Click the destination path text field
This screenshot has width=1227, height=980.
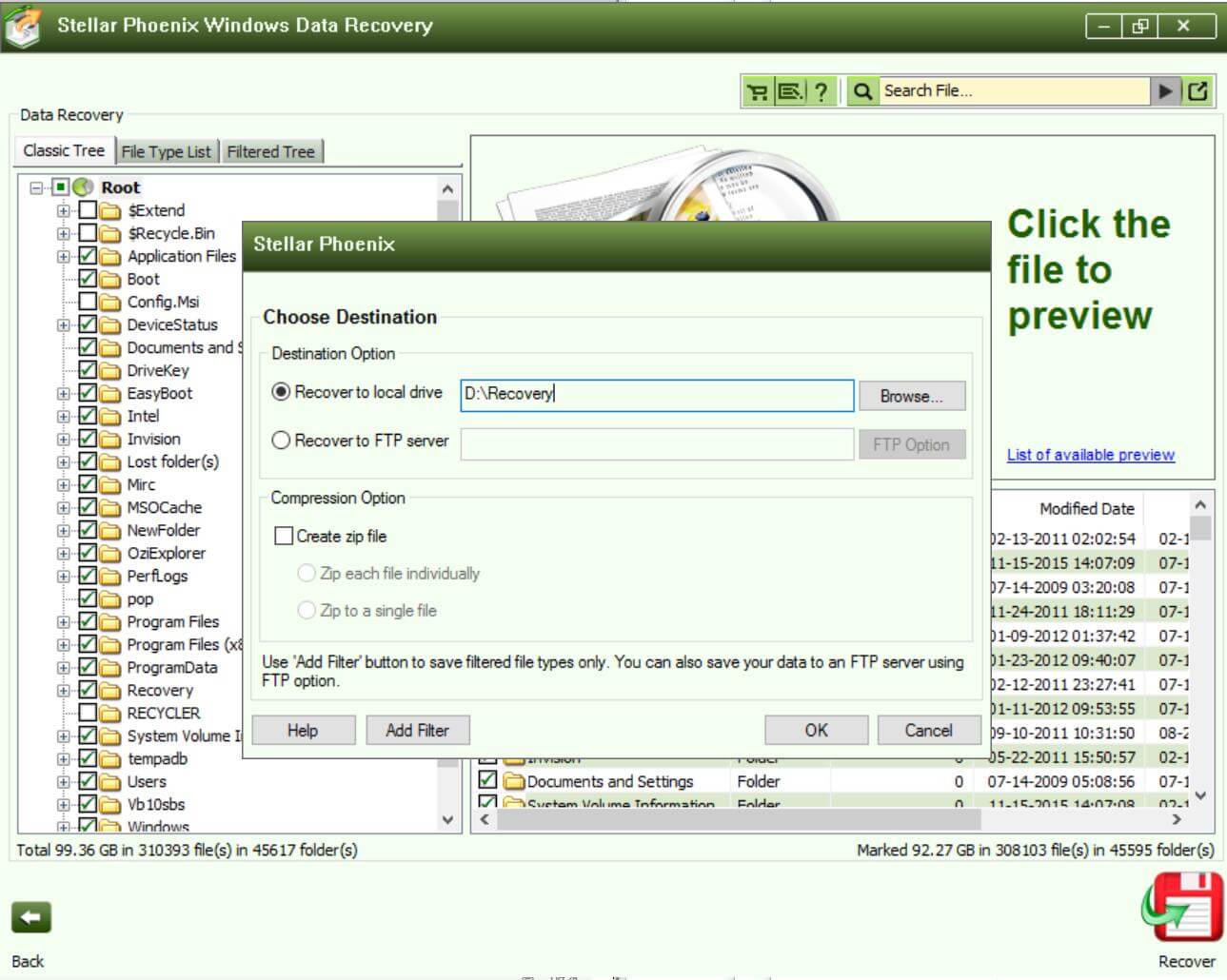656,395
